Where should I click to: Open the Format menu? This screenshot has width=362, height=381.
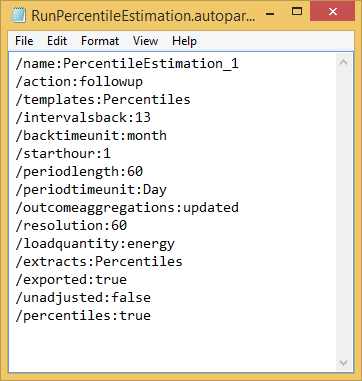[x=100, y=41]
